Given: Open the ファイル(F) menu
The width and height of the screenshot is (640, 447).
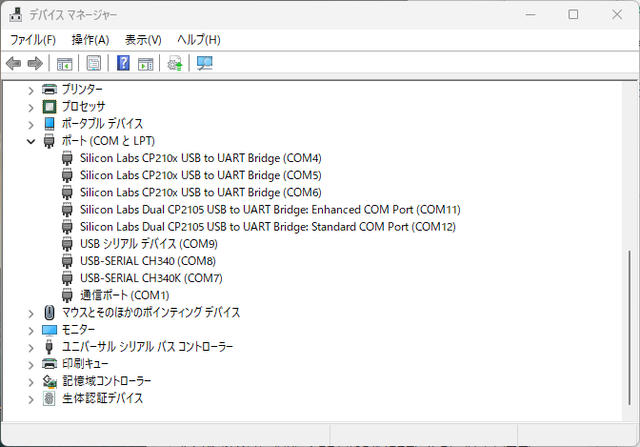Looking at the screenshot, I should tap(33, 40).
